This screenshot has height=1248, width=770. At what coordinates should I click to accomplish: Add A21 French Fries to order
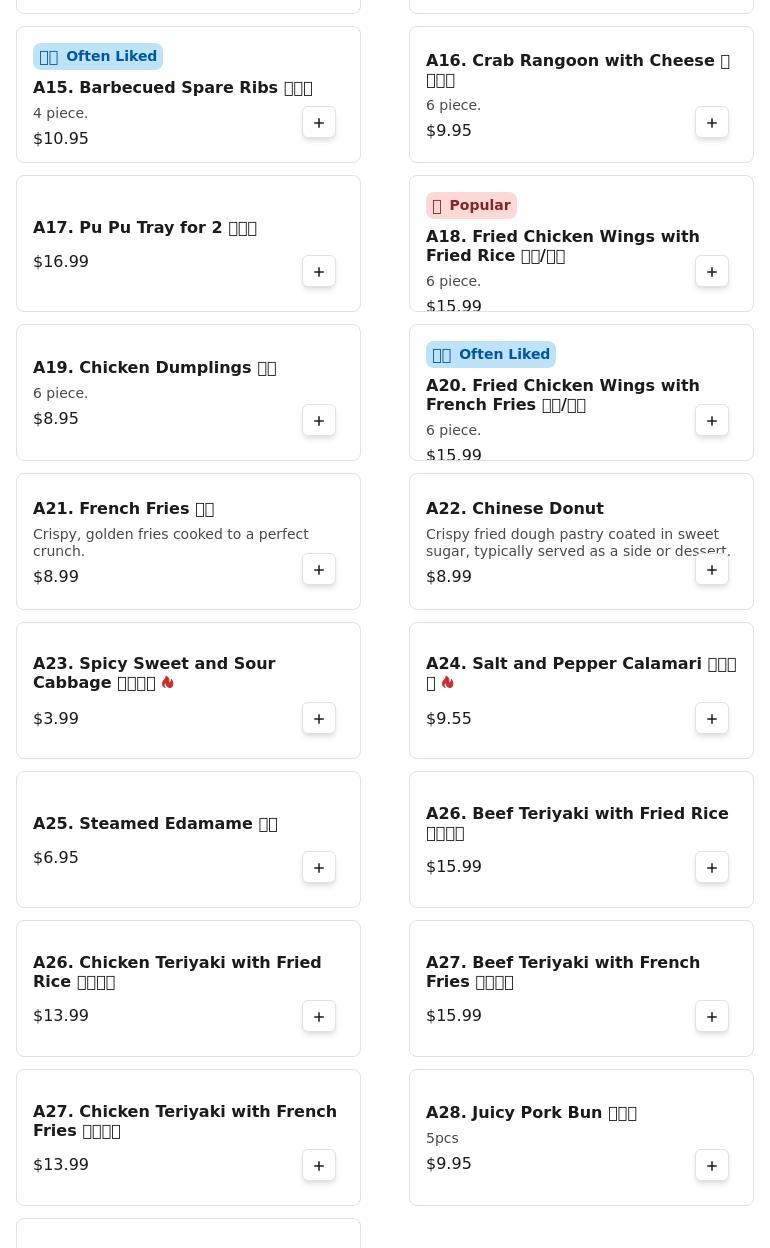(319, 570)
